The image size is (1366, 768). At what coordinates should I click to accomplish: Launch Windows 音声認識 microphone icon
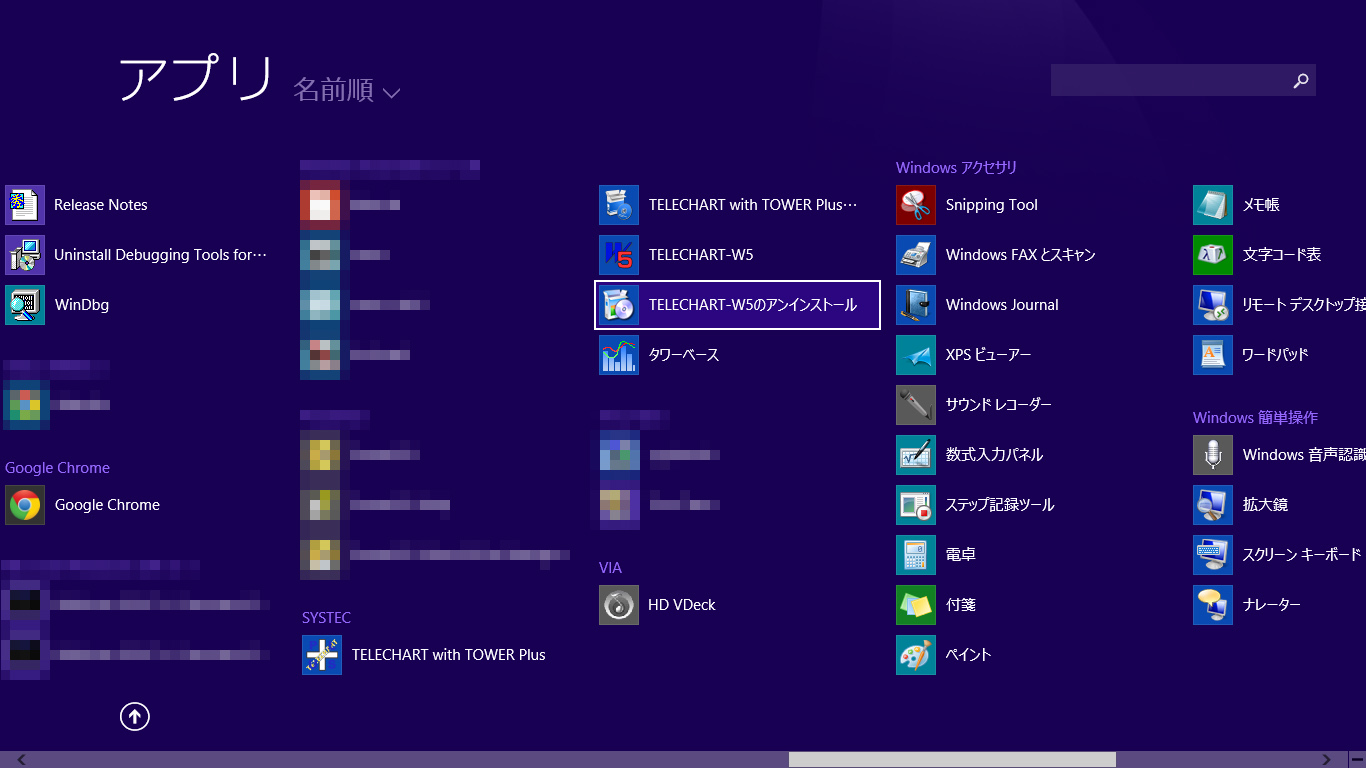[x=1213, y=455]
